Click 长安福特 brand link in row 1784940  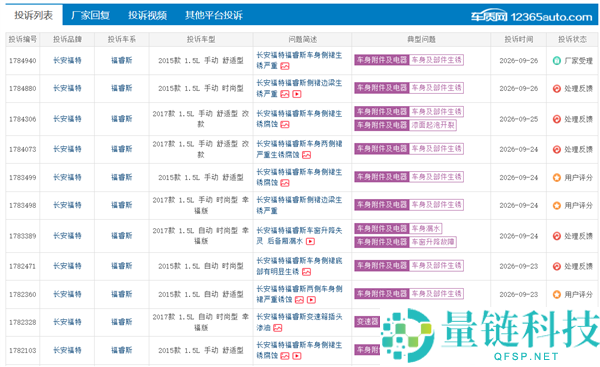tap(67, 60)
